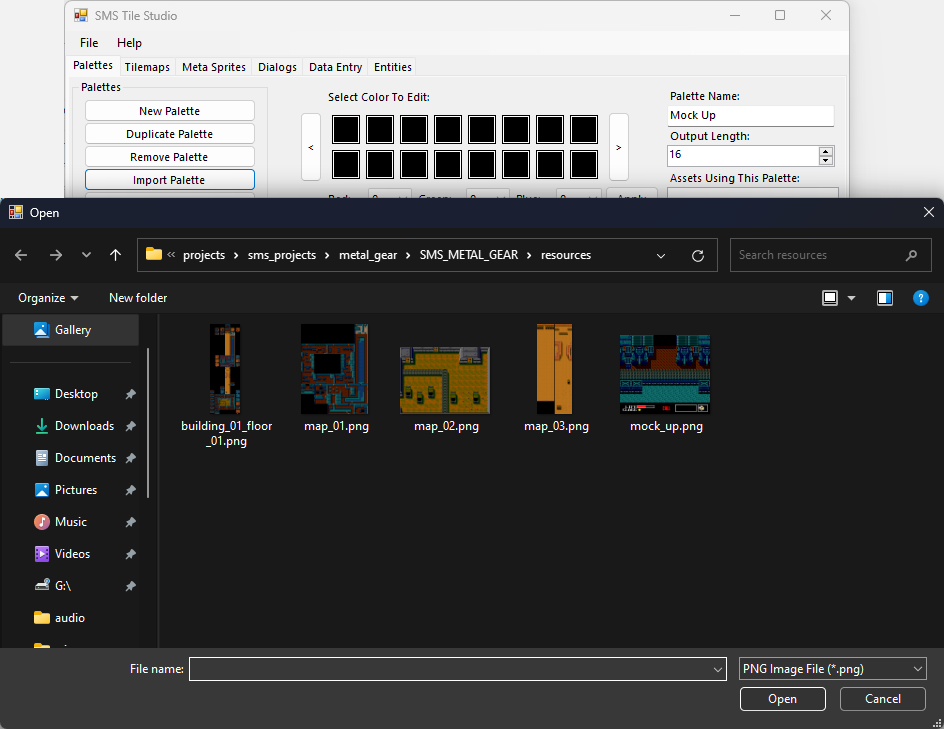Image resolution: width=944 pixels, height=729 pixels.
Task: Cancel the Open dialog
Action: point(883,699)
